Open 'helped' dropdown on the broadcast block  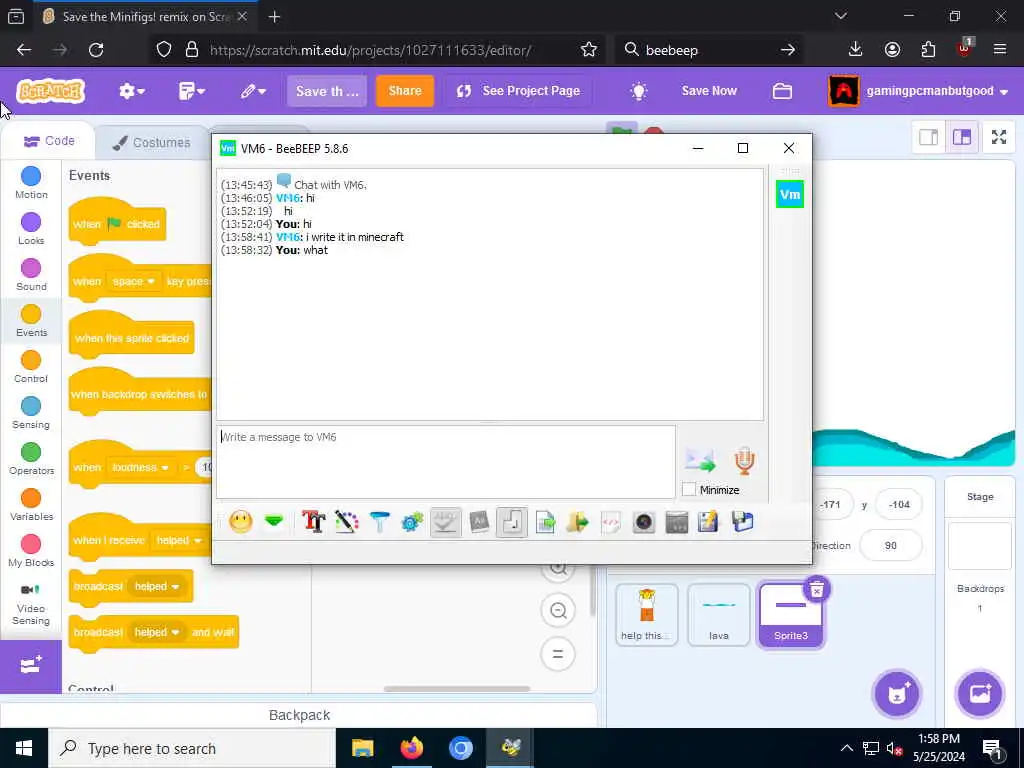(x=157, y=586)
